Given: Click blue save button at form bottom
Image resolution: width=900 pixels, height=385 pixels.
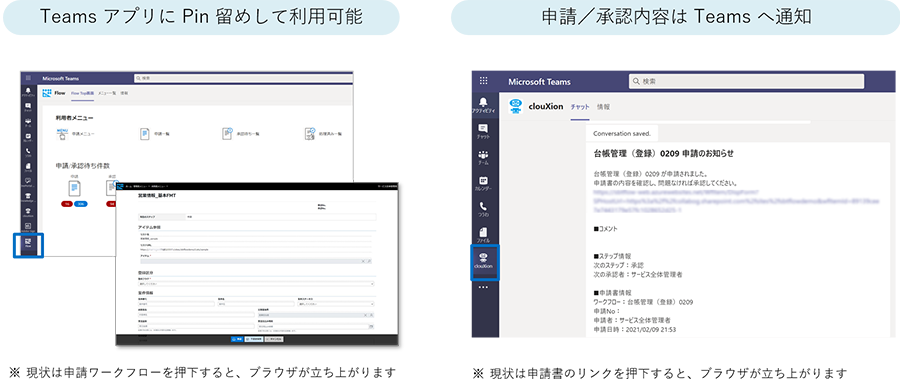Looking at the screenshot, I should (236, 339).
